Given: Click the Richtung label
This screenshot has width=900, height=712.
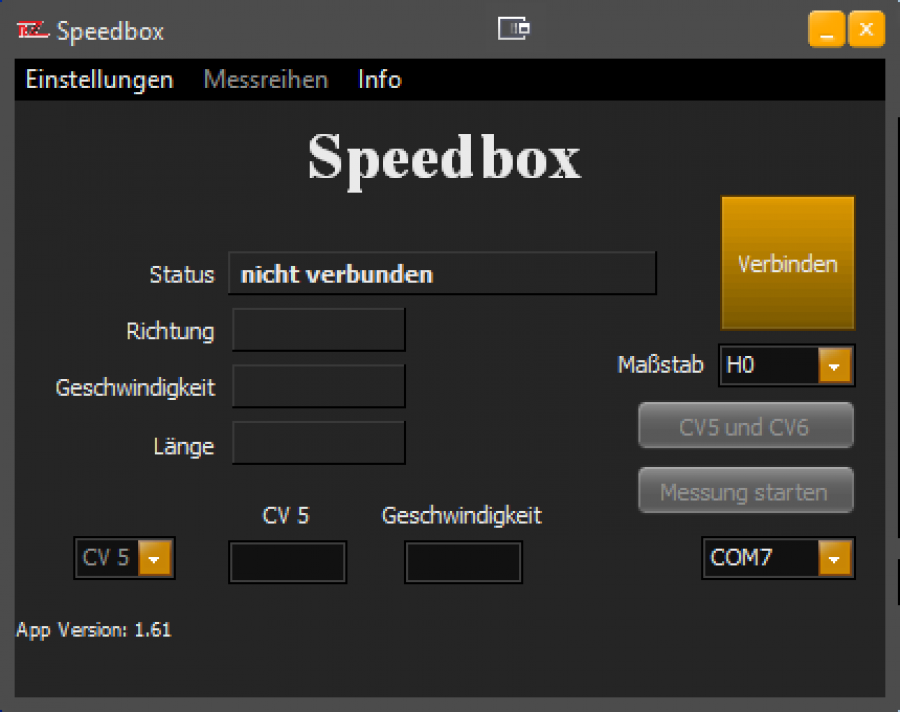Looking at the screenshot, I should 170,331.
